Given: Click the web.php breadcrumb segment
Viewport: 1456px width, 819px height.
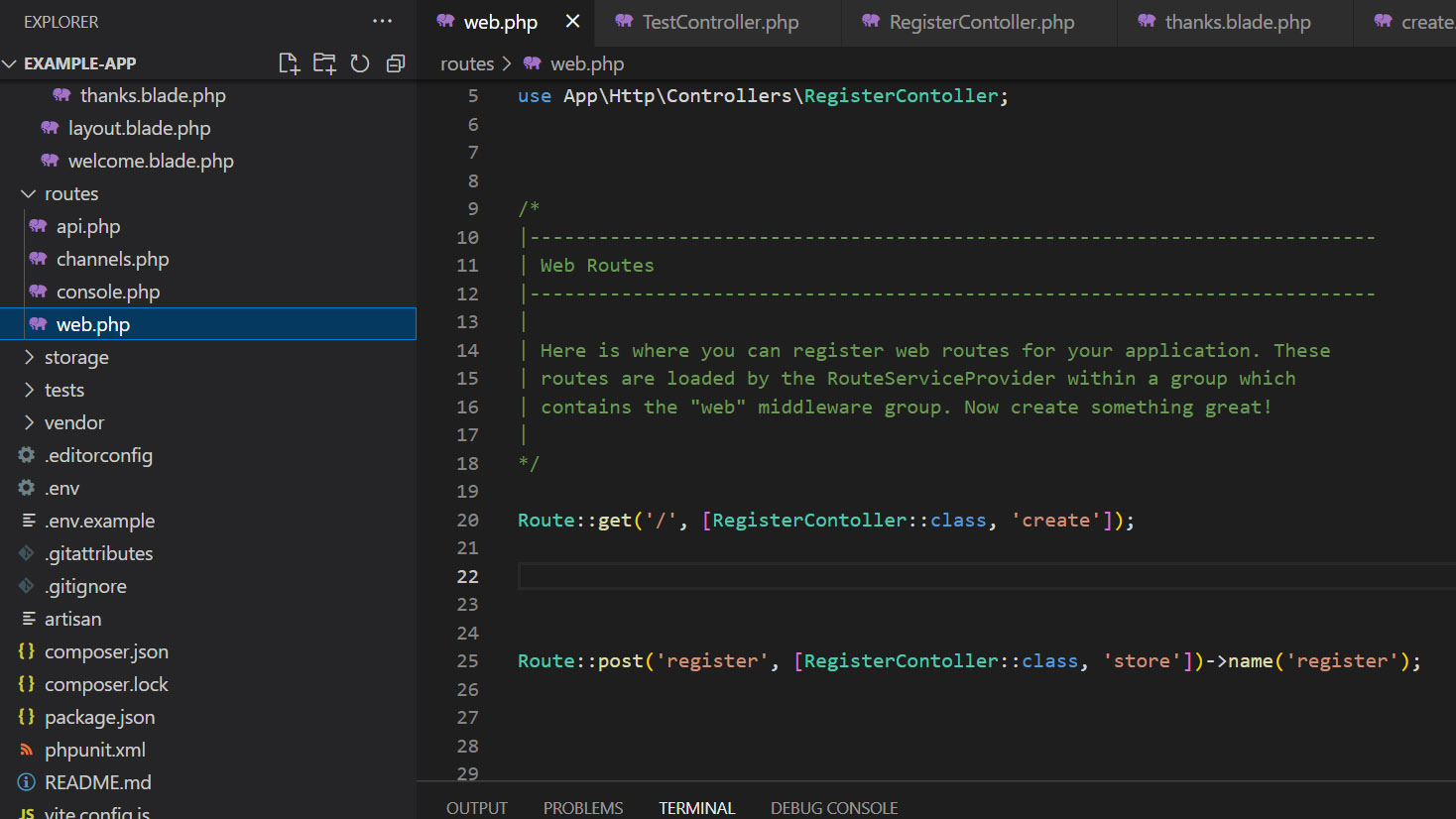Looking at the screenshot, I should point(587,63).
